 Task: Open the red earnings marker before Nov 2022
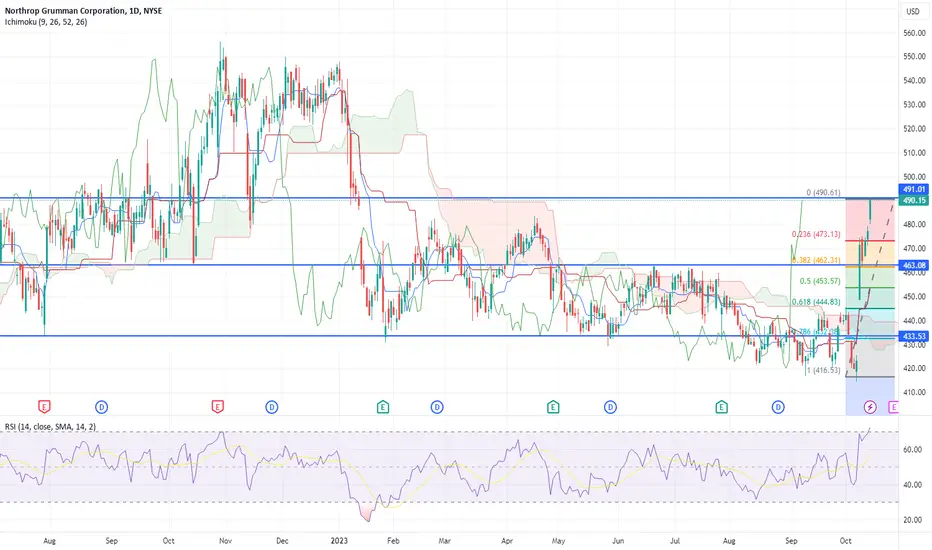click(x=218, y=407)
